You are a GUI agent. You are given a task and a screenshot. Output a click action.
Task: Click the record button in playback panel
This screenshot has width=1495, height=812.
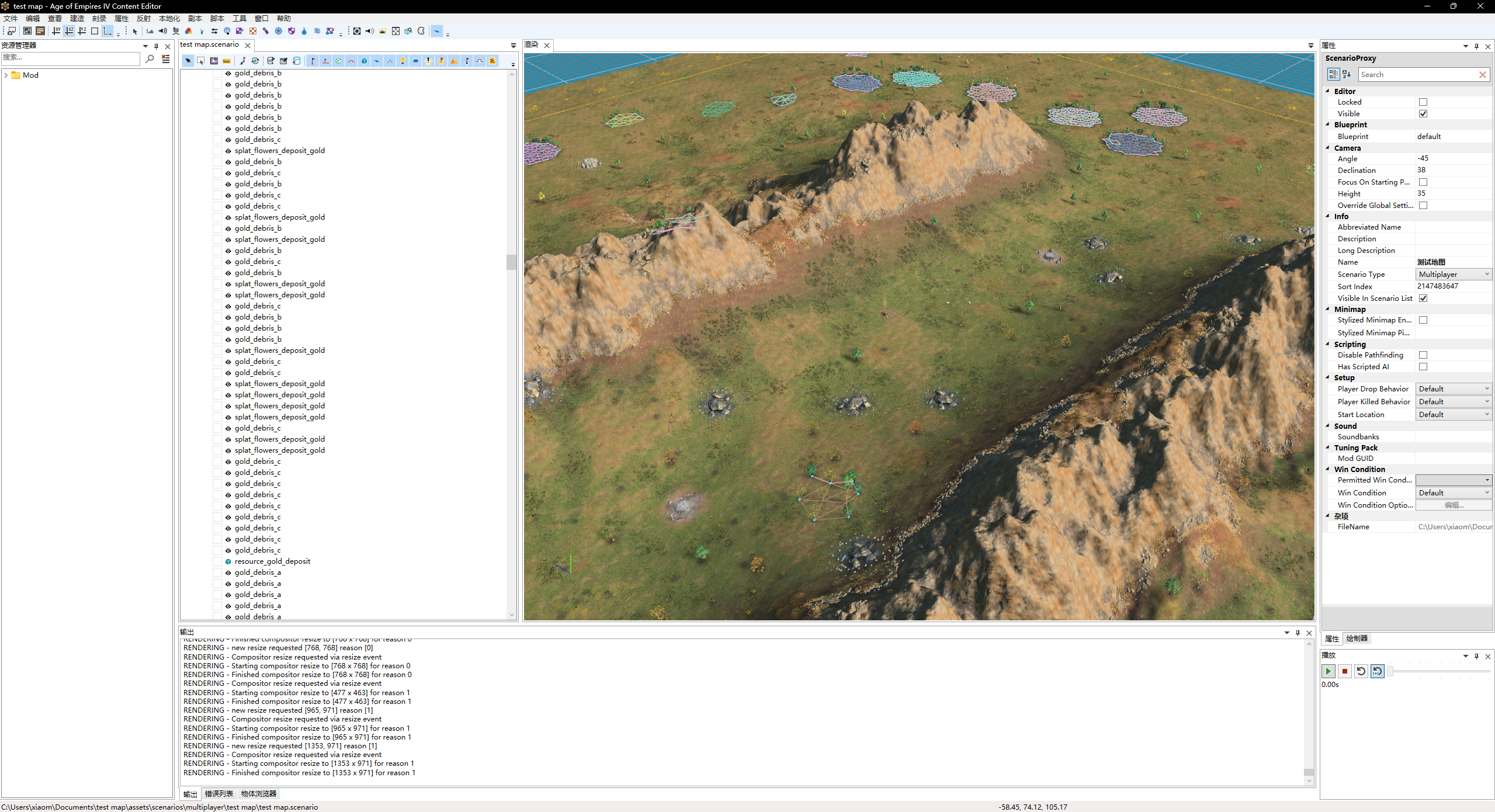coord(1345,670)
